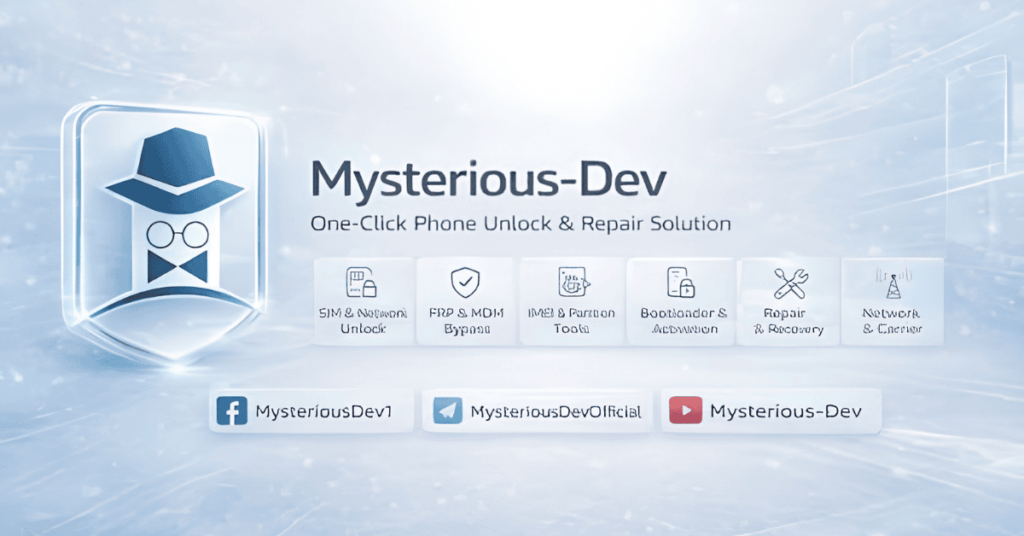Click the Repair & Recovery label
The image size is (1024, 536).
(788, 321)
